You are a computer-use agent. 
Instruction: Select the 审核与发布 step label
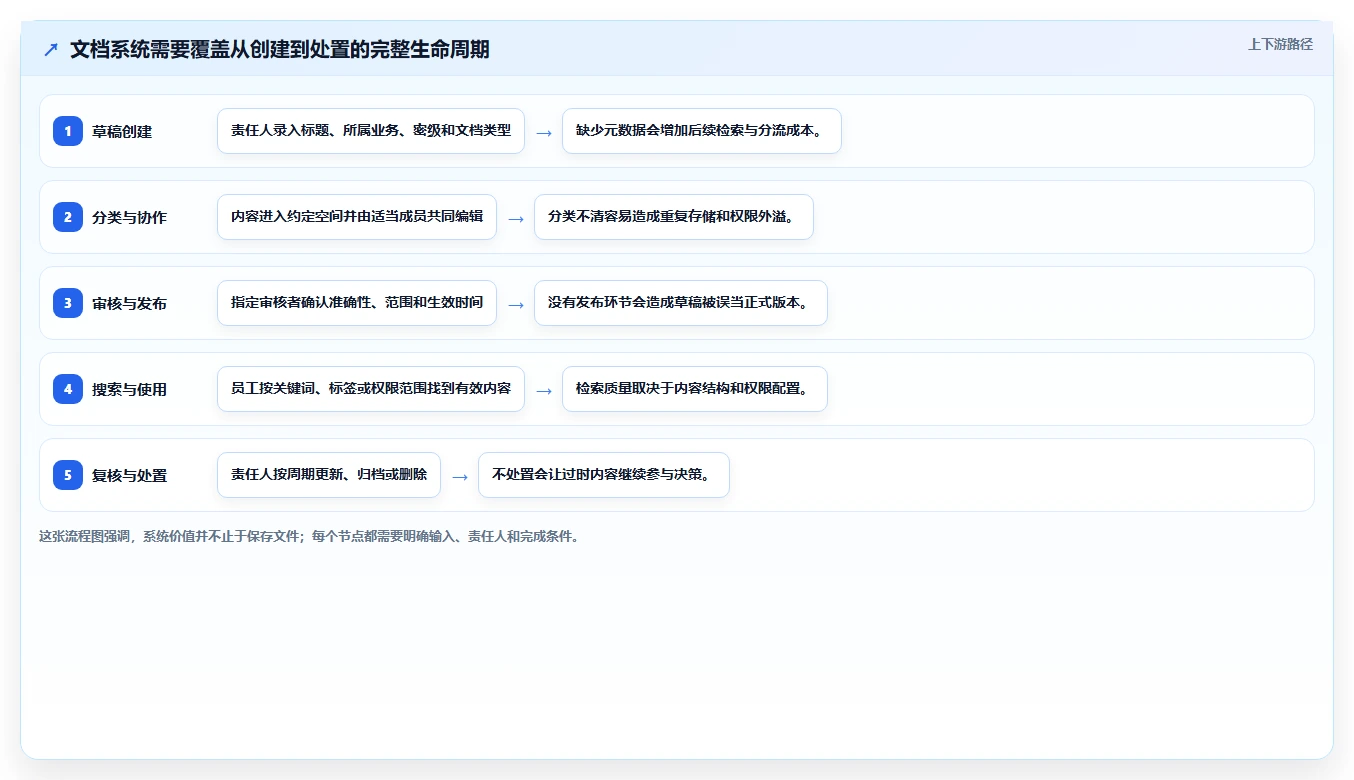[x=129, y=303]
